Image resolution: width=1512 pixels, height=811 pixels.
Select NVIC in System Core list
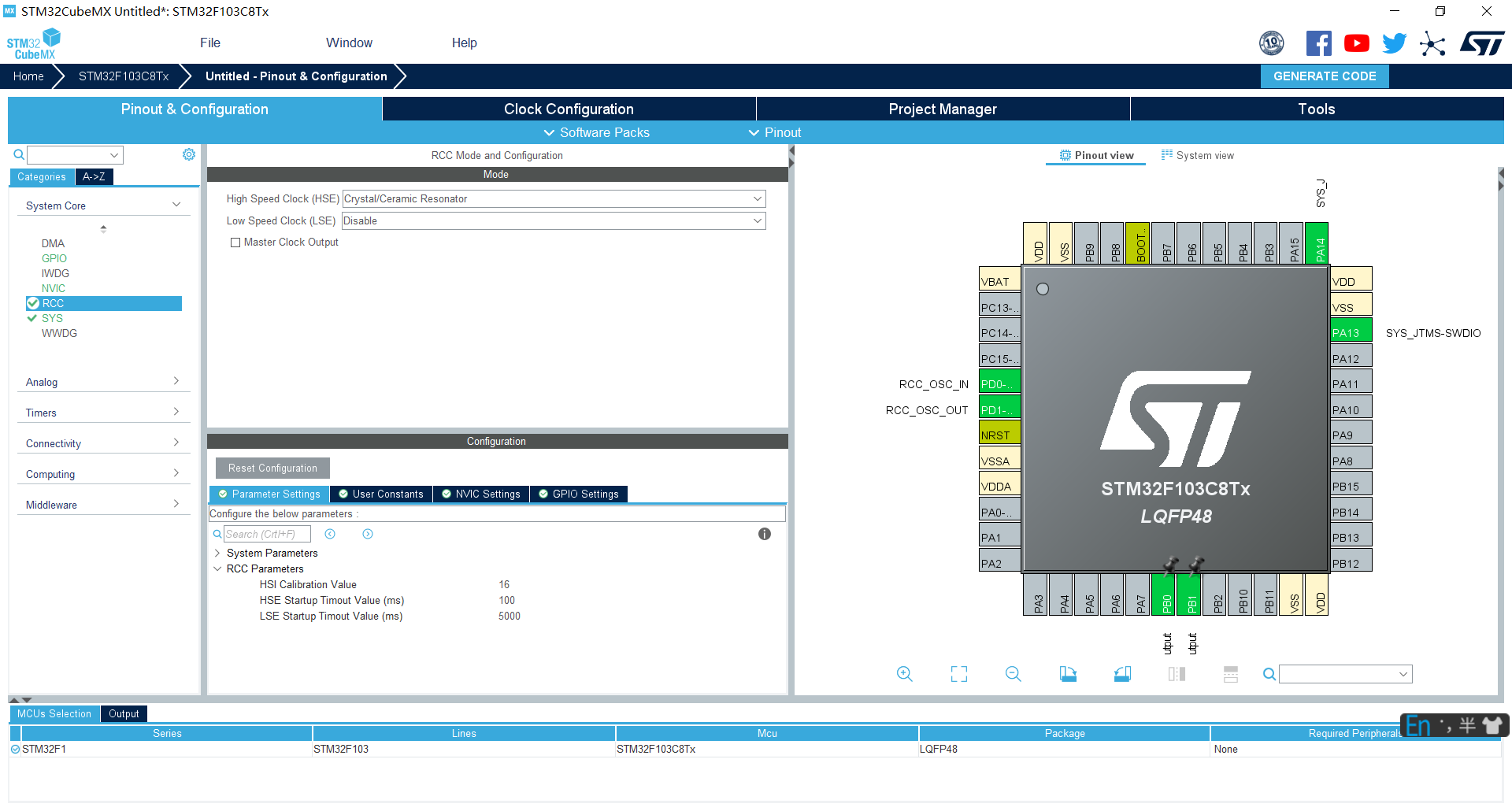pyautogui.click(x=54, y=288)
